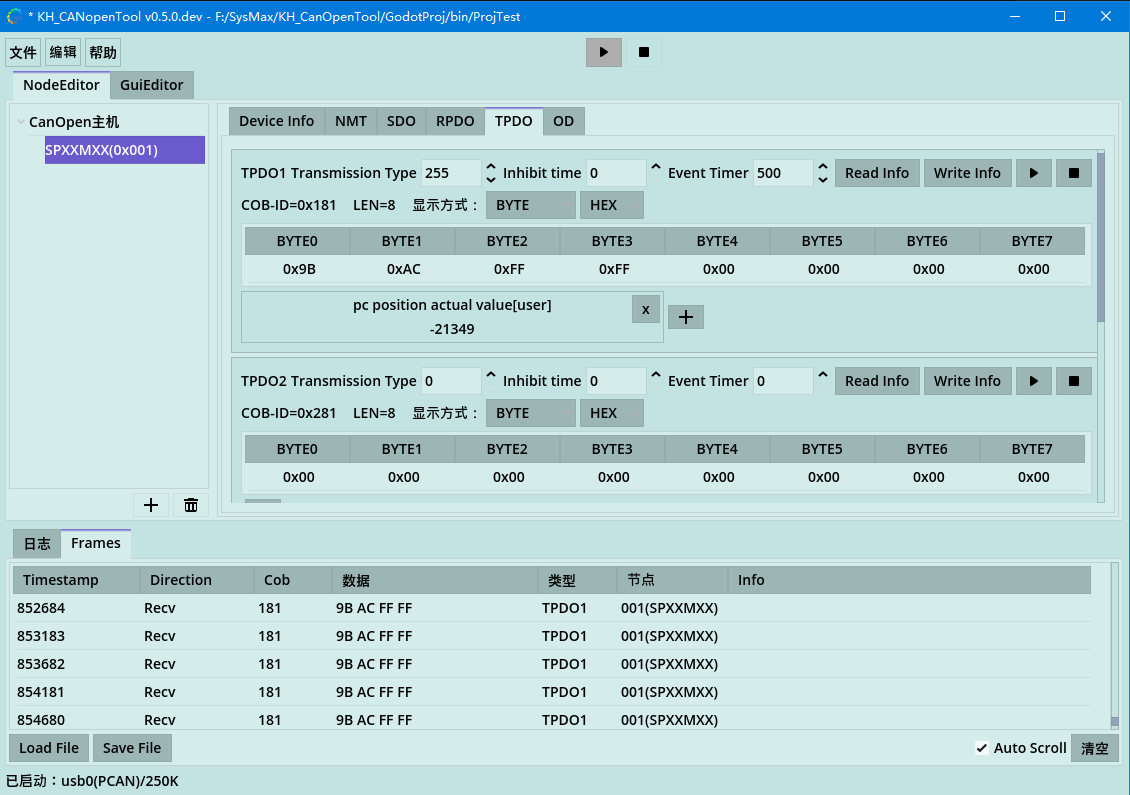1130x795 pixels.
Task: Add a node with the plus icon
Action: click(151, 505)
